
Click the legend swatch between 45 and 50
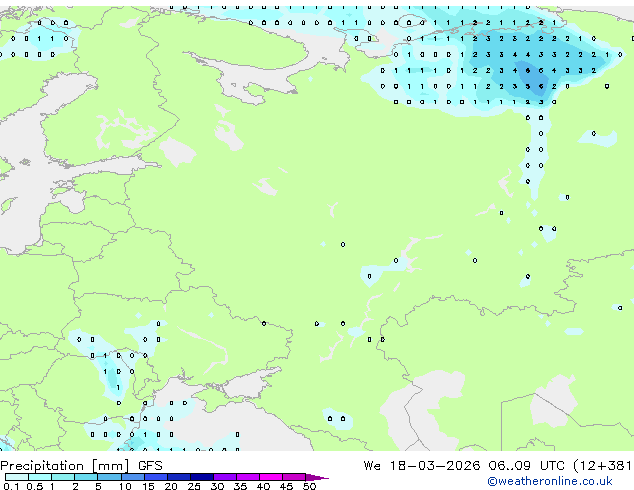click(x=294, y=477)
